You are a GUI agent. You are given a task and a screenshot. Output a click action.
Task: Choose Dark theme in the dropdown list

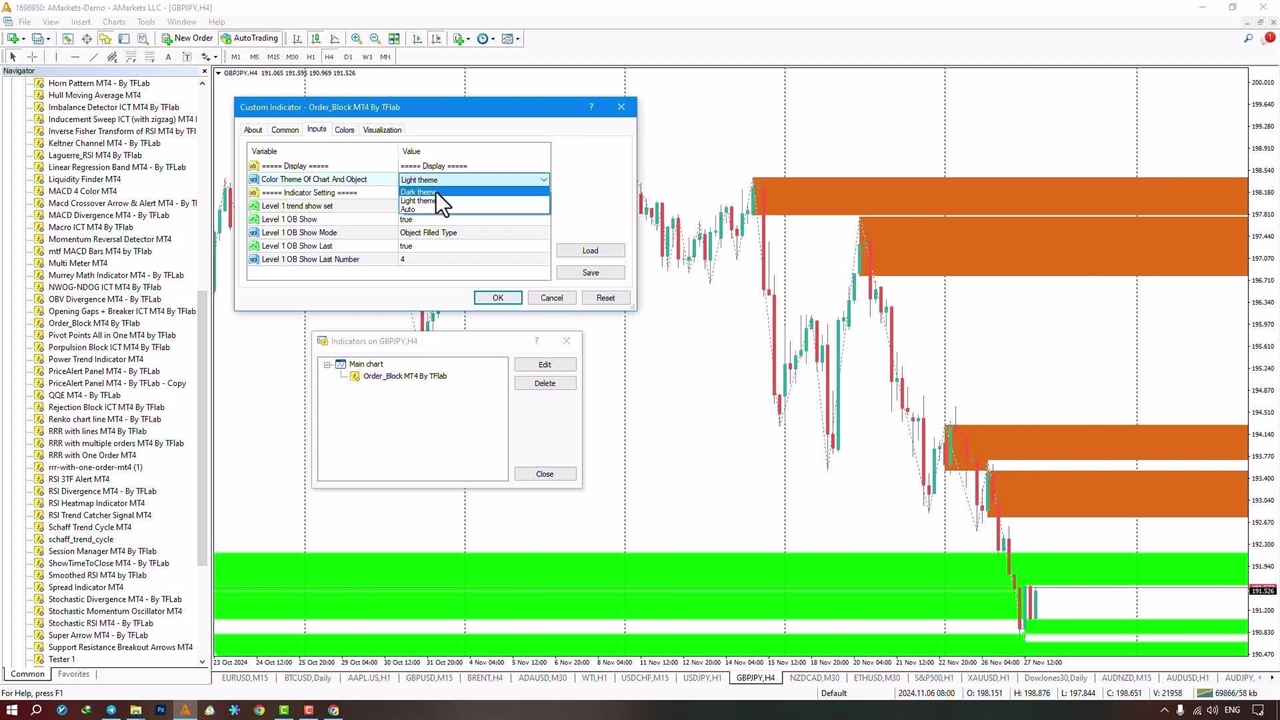pyautogui.click(x=418, y=191)
